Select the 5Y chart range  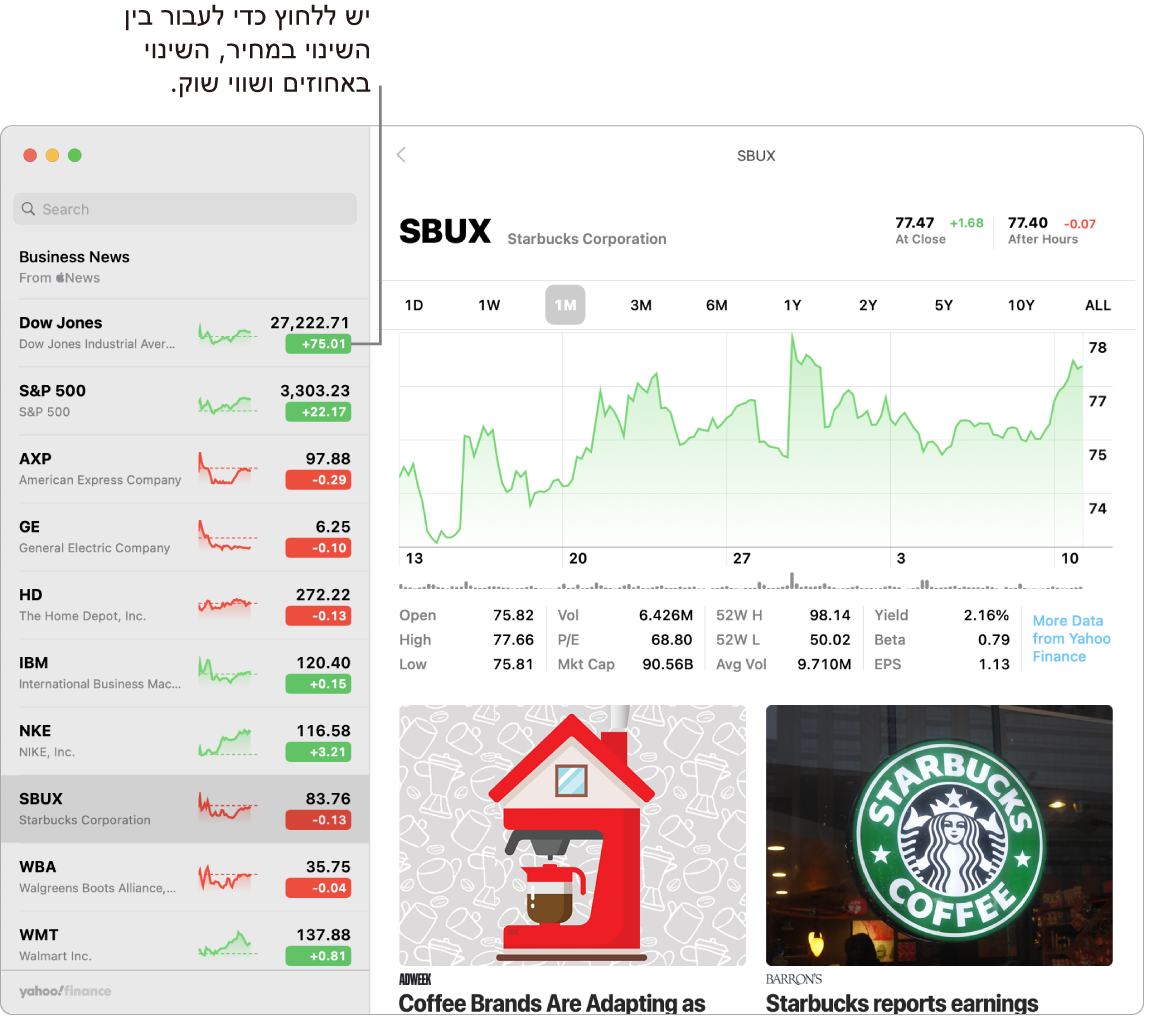point(944,305)
